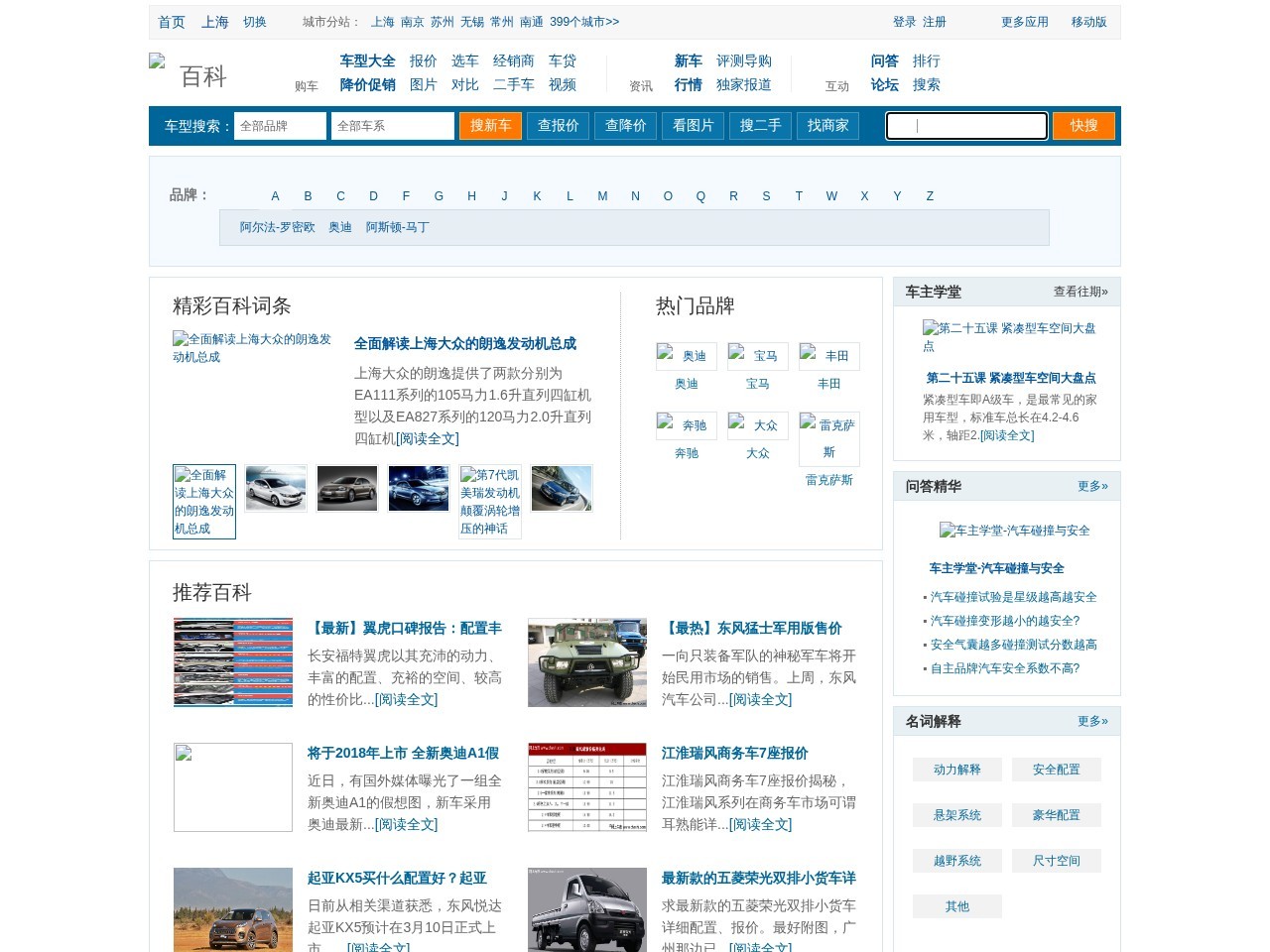Open the 查看往期 link in 车主学堂

1079,292
